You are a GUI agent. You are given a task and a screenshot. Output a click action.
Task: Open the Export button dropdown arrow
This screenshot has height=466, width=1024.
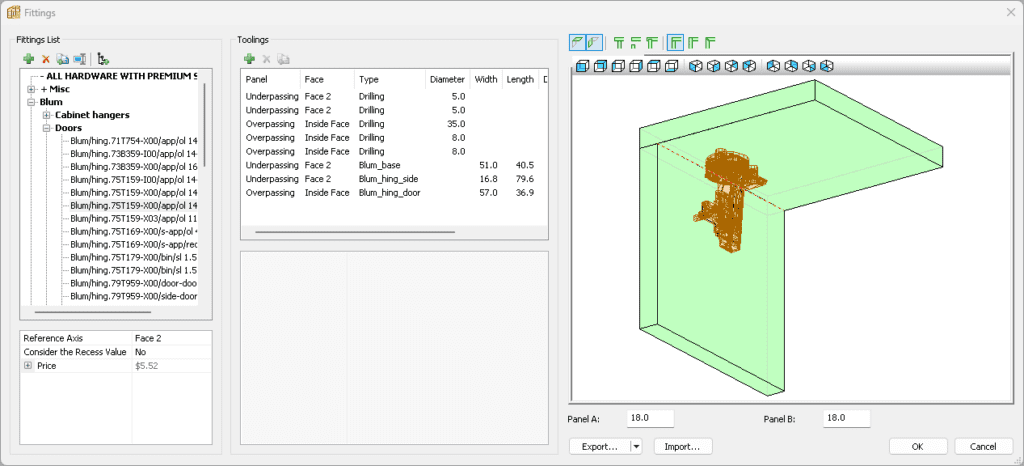pyautogui.click(x=635, y=446)
